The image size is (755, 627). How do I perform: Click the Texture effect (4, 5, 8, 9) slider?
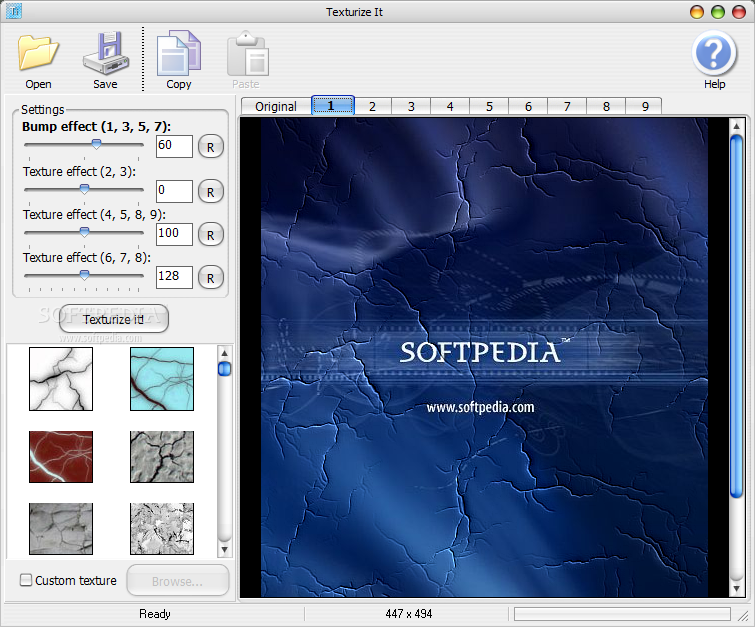click(84, 233)
